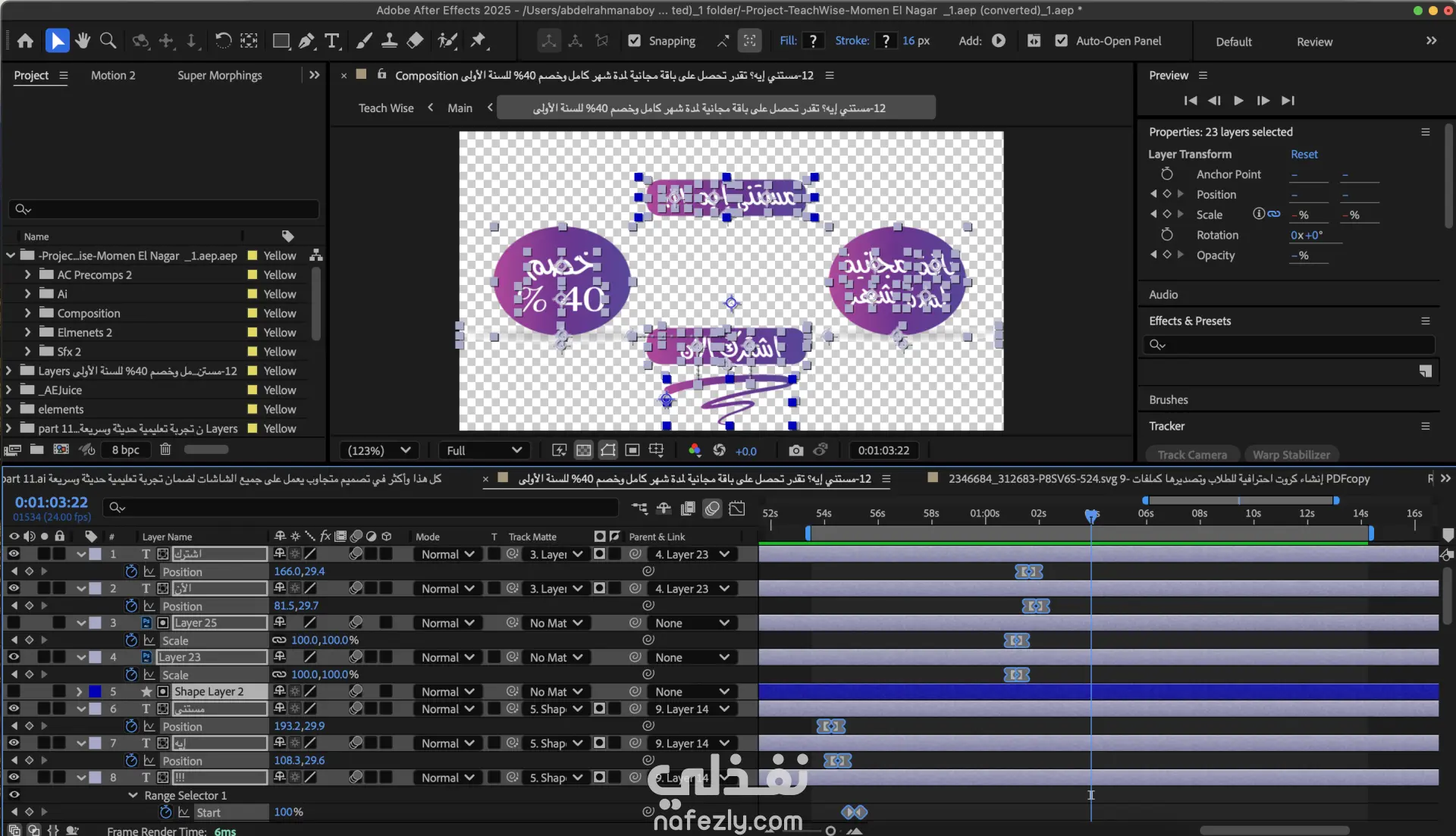Screen dimensions: 1456x836
Task: Click the Puppet Pin tool
Action: [x=479, y=41]
